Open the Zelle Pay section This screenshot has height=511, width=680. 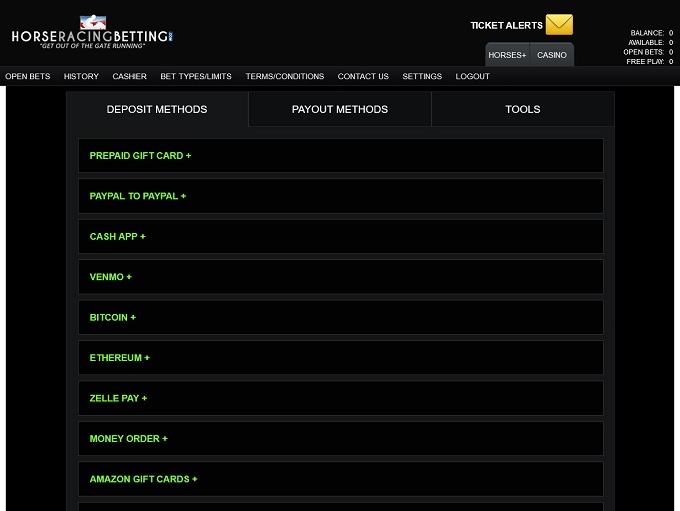pyautogui.click(x=118, y=398)
